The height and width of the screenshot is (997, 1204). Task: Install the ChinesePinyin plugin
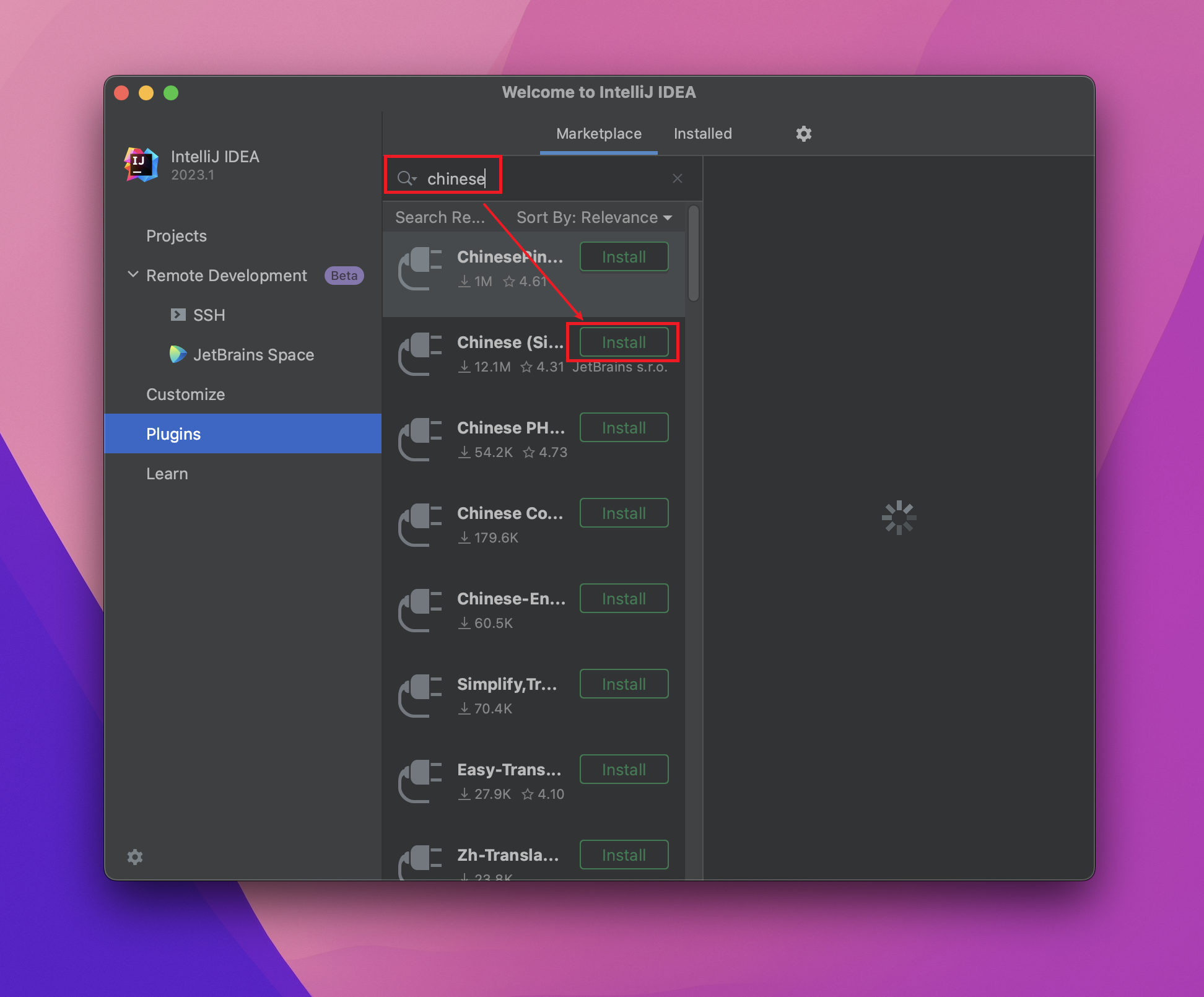point(622,258)
